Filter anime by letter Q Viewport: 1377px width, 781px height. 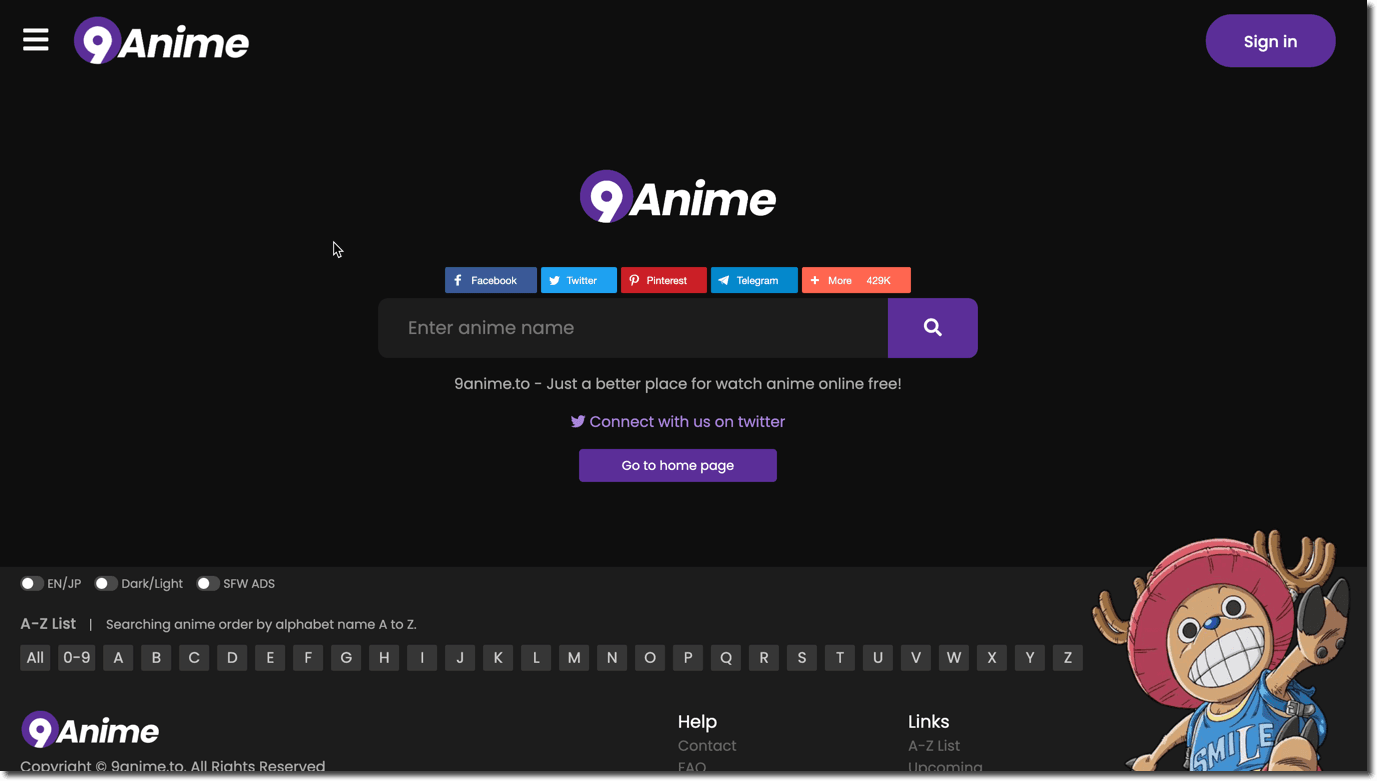[x=726, y=658]
